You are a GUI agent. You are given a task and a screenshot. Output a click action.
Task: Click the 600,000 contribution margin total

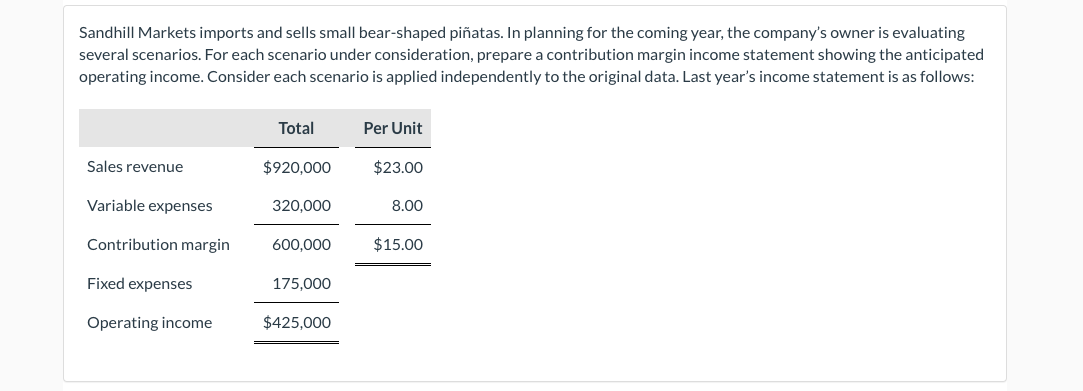(x=301, y=245)
